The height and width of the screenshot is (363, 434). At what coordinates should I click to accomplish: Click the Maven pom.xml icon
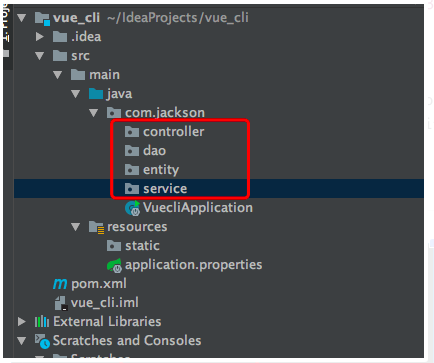pos(60,284)
